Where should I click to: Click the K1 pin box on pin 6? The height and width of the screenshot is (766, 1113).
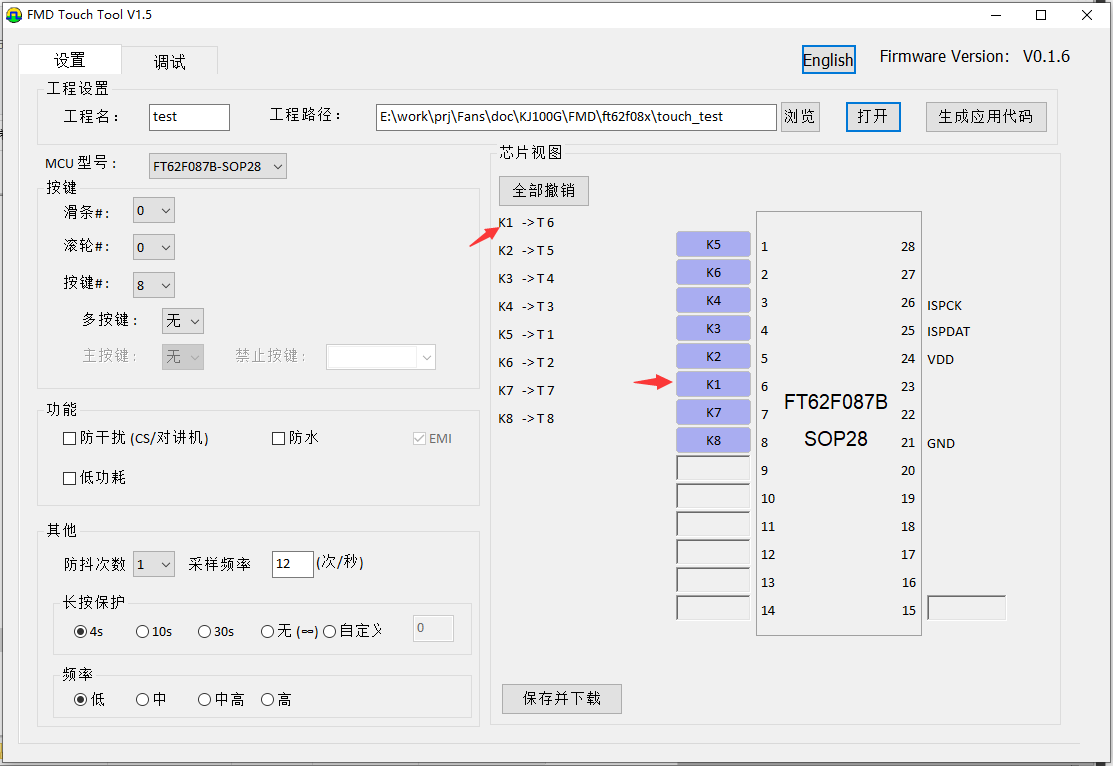tap(712, 384)
